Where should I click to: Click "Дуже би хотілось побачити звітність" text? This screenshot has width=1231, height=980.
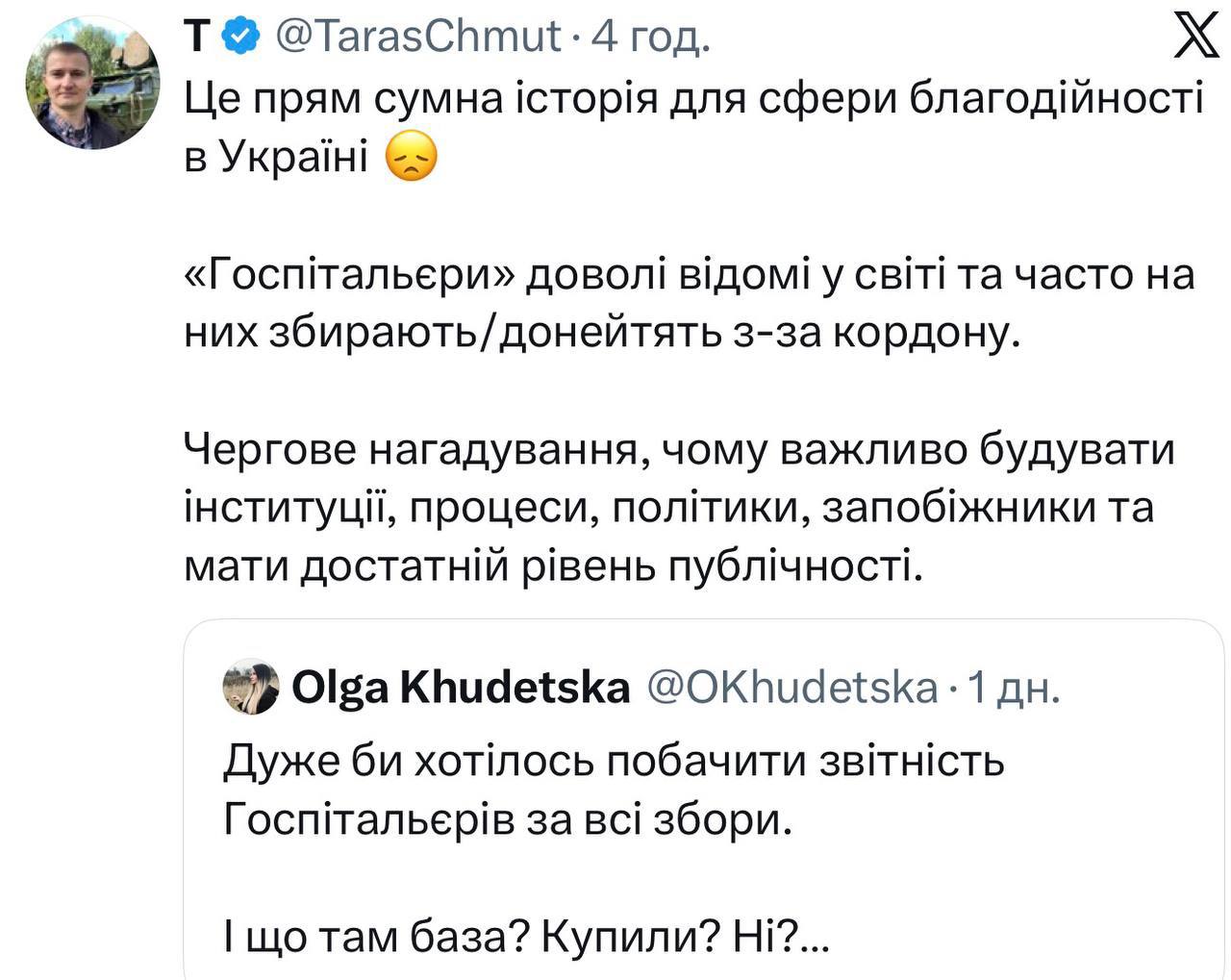tap(614, 762)
